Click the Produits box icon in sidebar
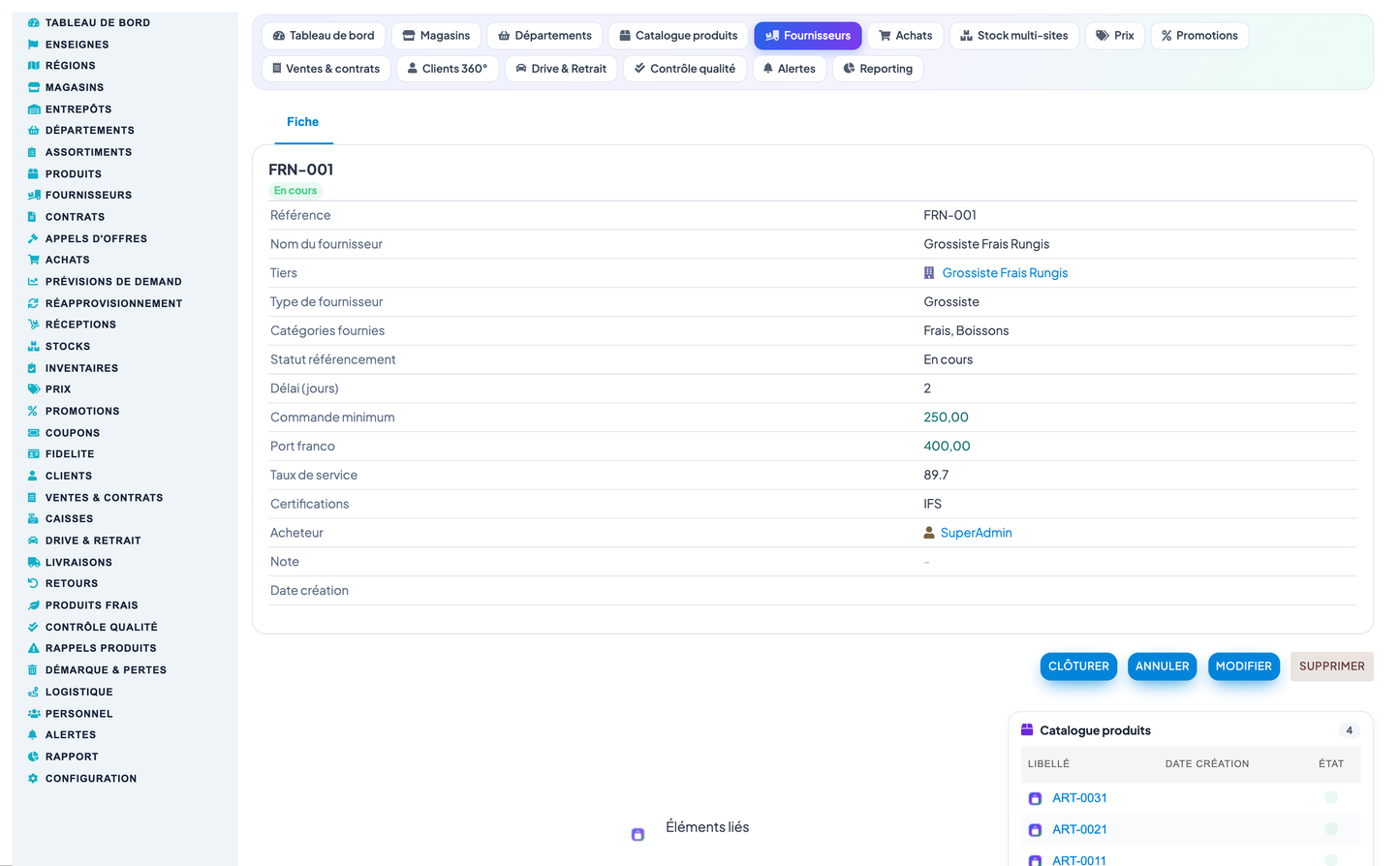 point(34,174)
